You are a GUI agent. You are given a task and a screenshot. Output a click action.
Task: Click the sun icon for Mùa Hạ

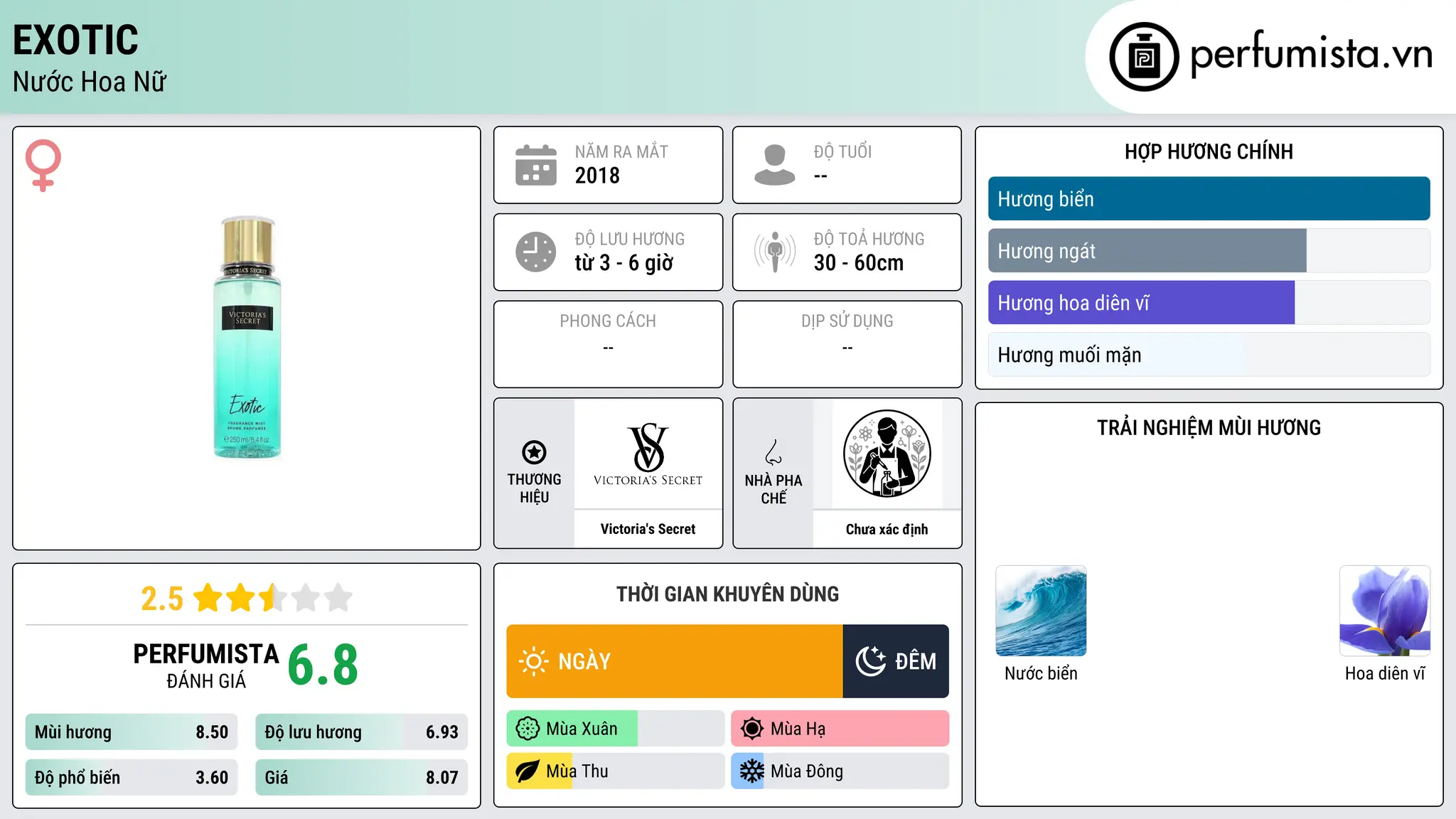pyautogui.click(x=751, y=729)
